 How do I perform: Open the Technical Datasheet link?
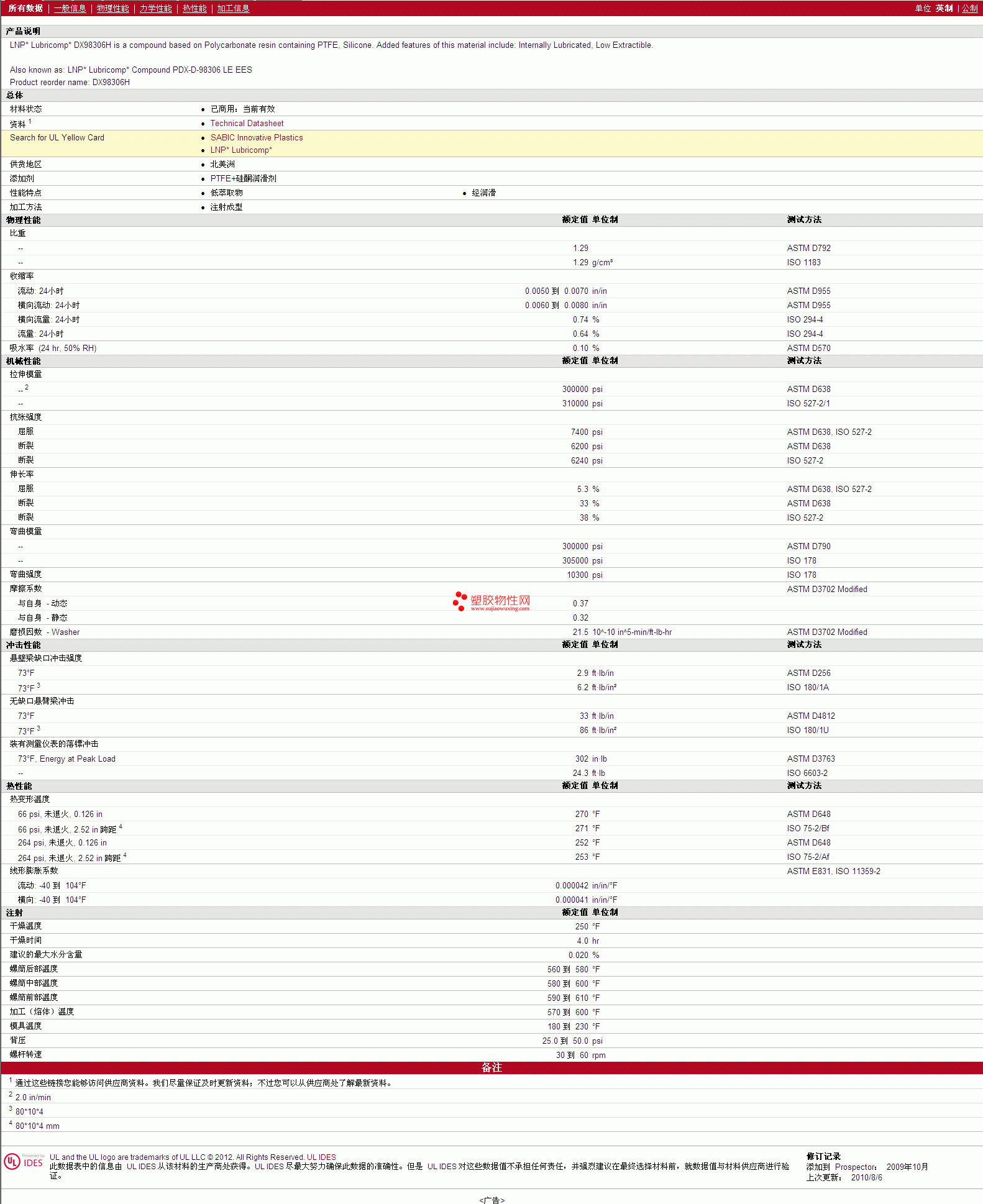(x=247, y=124)
